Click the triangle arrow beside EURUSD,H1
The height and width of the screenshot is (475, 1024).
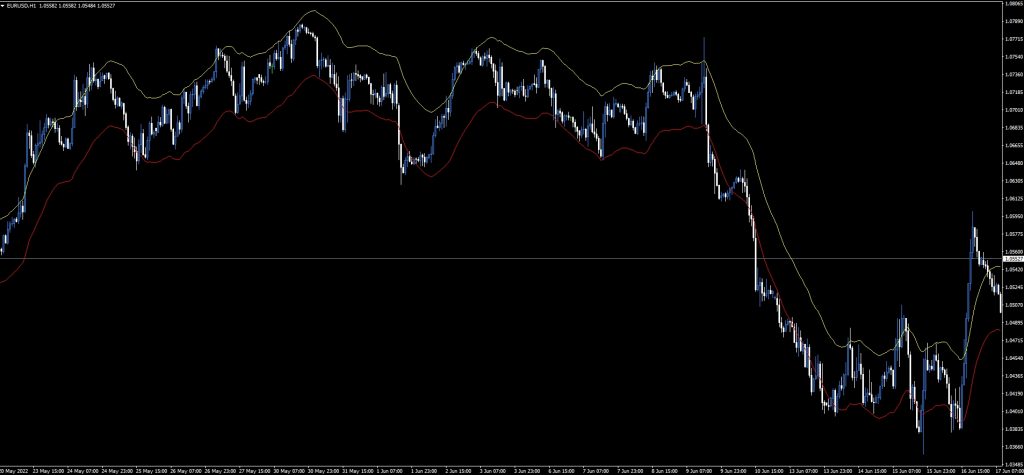point(4,5)
